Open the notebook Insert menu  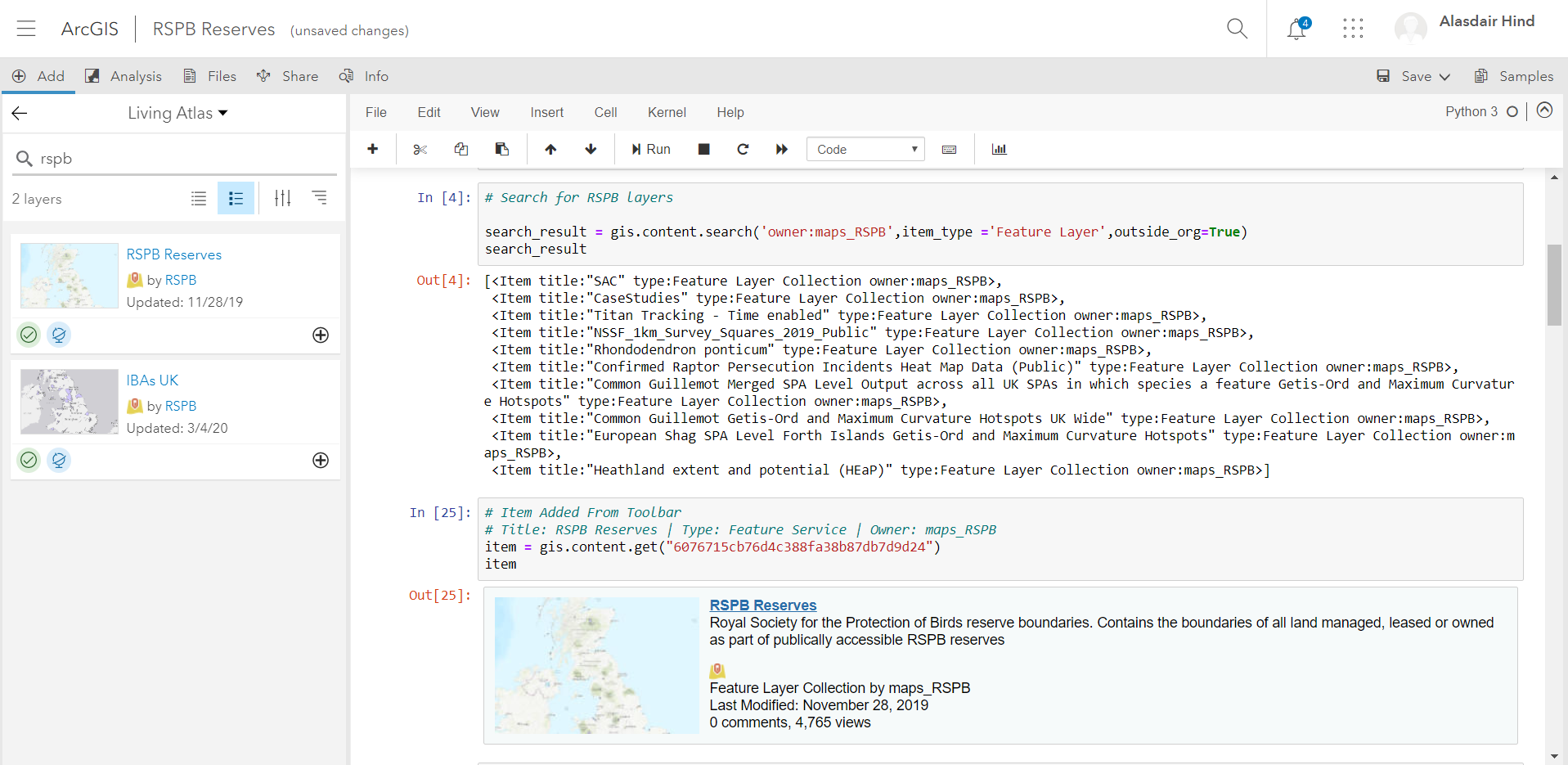[x=546, y=112]
